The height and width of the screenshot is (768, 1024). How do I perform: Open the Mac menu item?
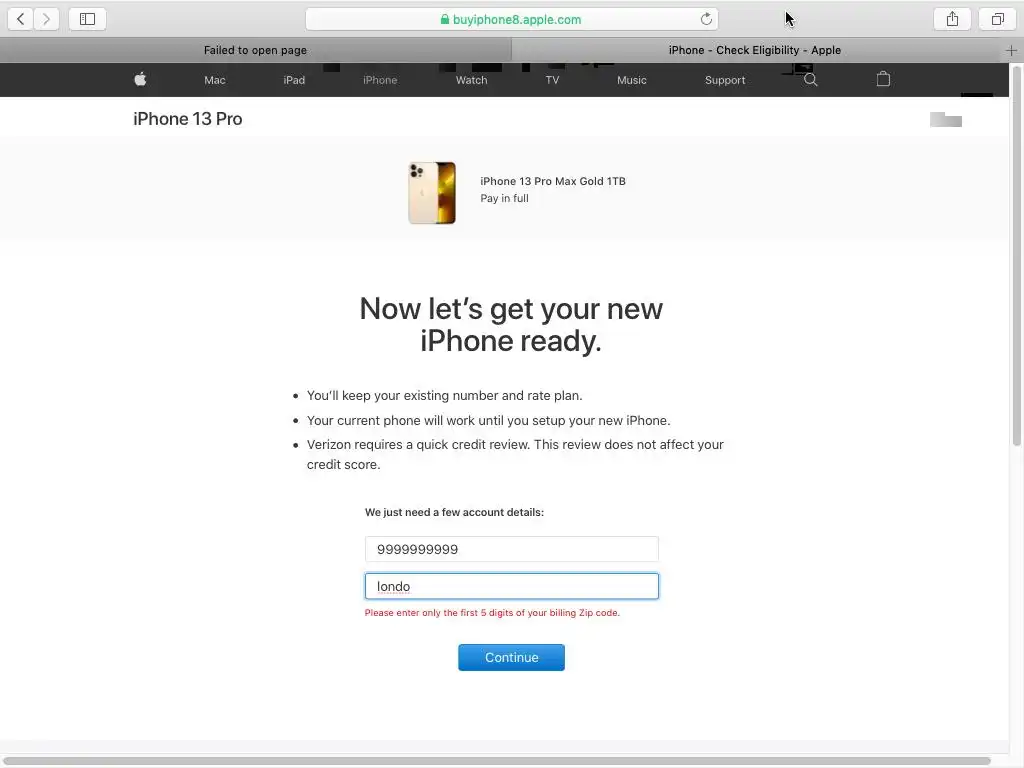[x=215, y=80]
